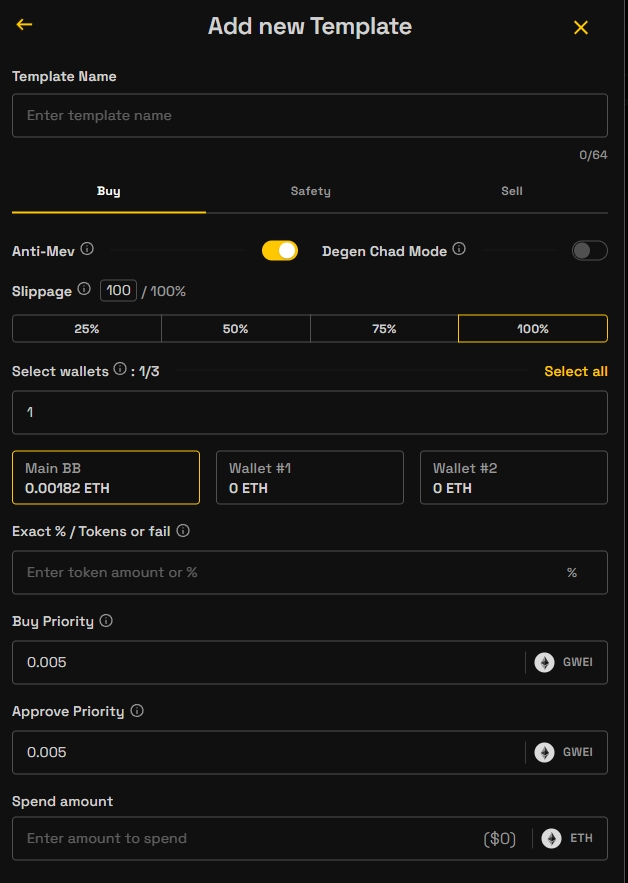Image resolution: width=628 pixels, height=883 pixels.
Task: Switch to the Safety tab
Action: (x=310, y=191)
